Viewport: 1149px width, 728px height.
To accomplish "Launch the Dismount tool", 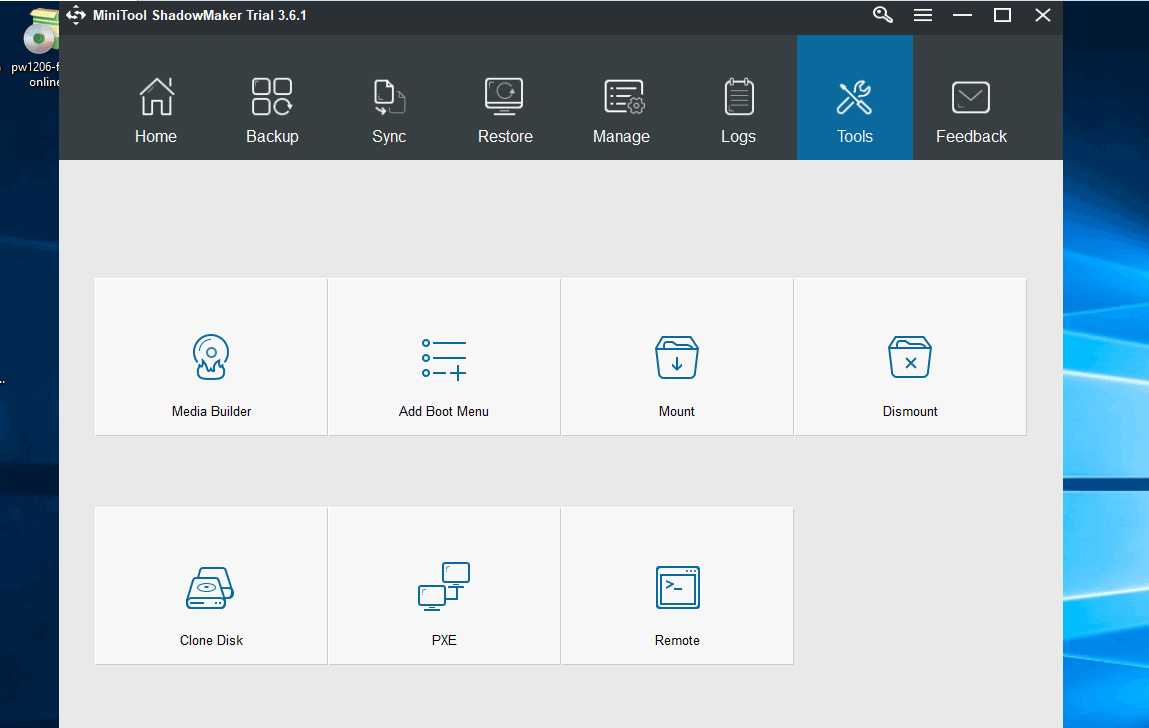I will pyautogui.click(x=909, y=357).
